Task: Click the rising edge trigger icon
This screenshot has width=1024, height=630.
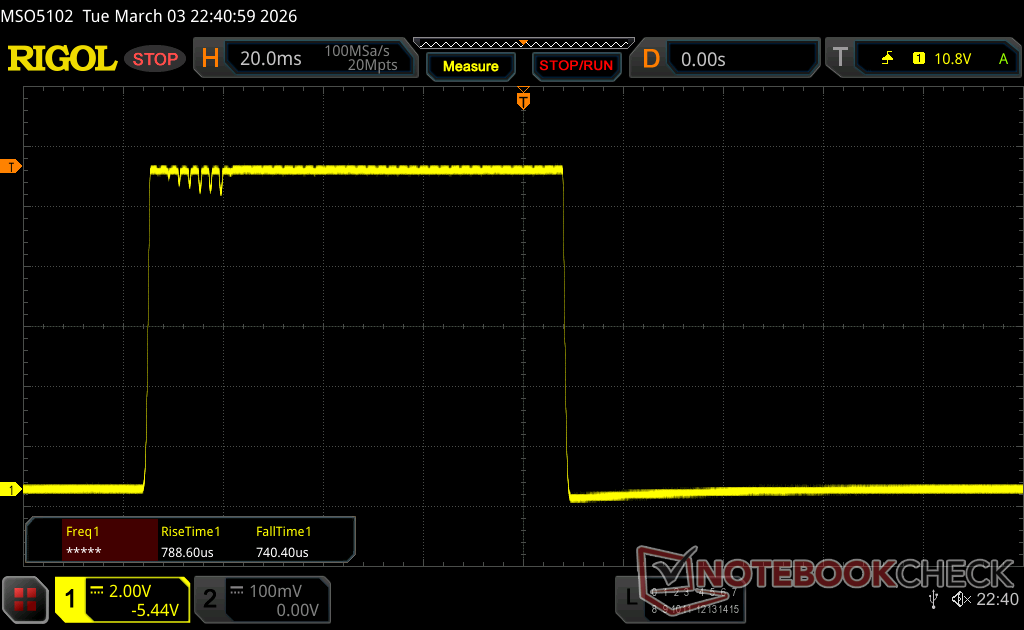Action: pyautogui.click(x=887, y=59)
